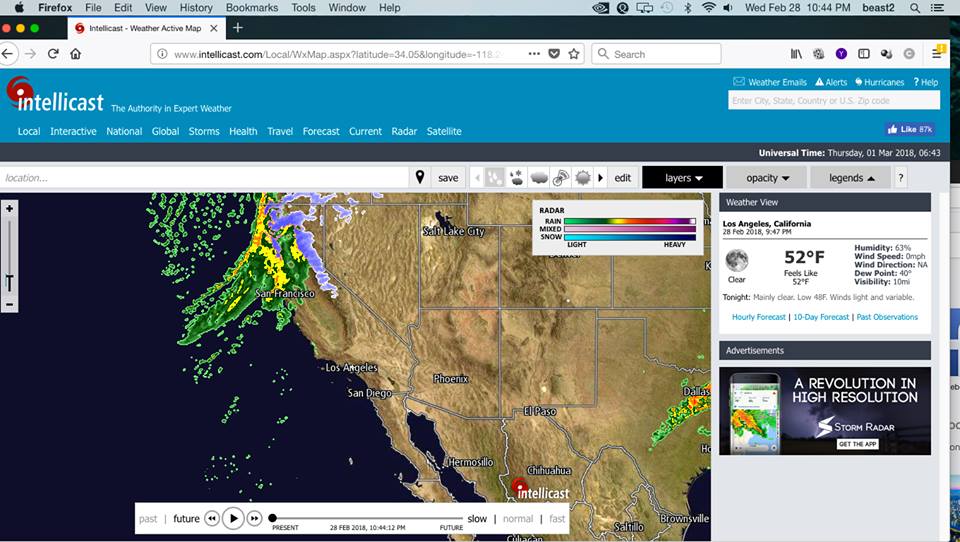Click the location search input field
The image size is (960, 542).
click(205, 178)
